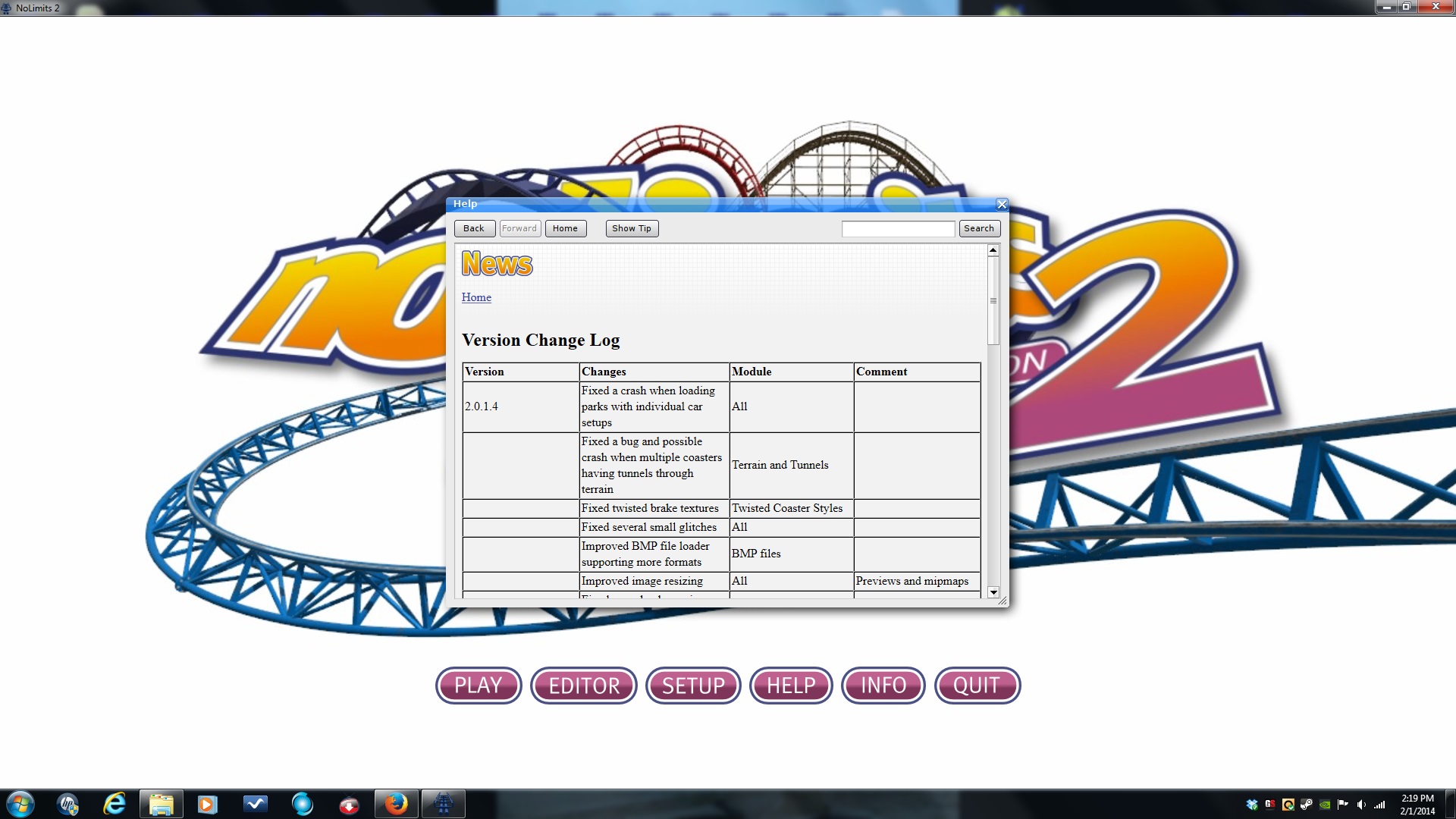Focus the Help search text field
This screenshot has height=819, width=1456.
(898, 228)
